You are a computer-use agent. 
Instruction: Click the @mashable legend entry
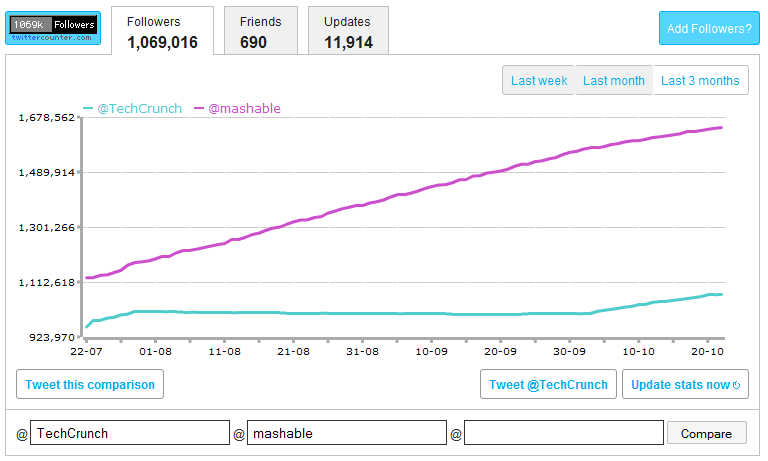coord(238,108)
